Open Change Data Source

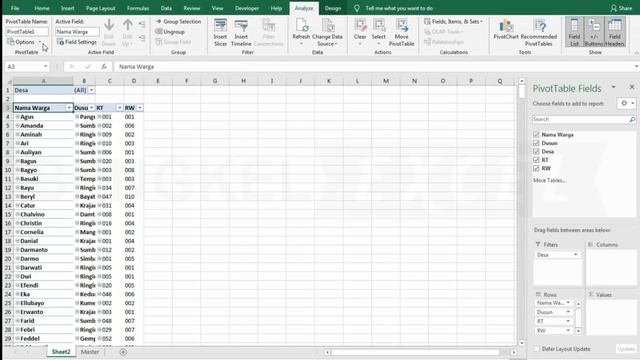[x=327, y=32]
